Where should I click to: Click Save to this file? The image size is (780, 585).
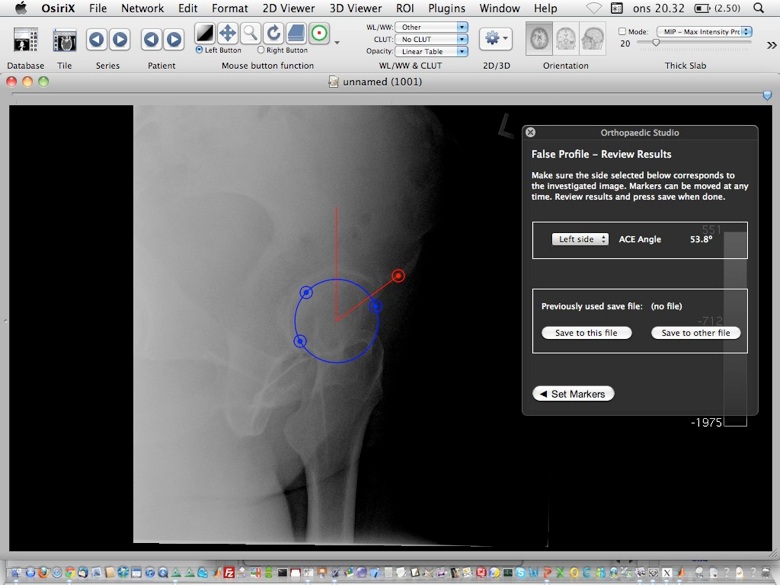586,333
